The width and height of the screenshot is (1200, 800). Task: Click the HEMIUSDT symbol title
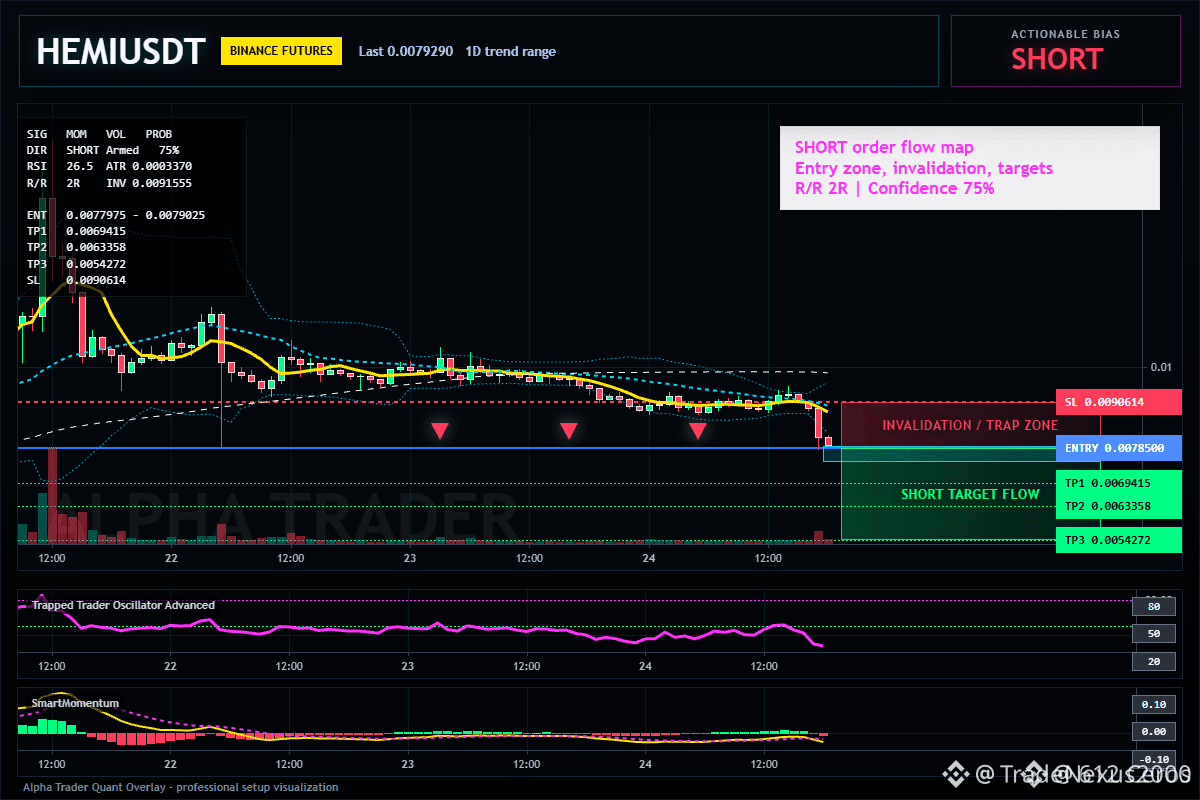click(121, 51)
